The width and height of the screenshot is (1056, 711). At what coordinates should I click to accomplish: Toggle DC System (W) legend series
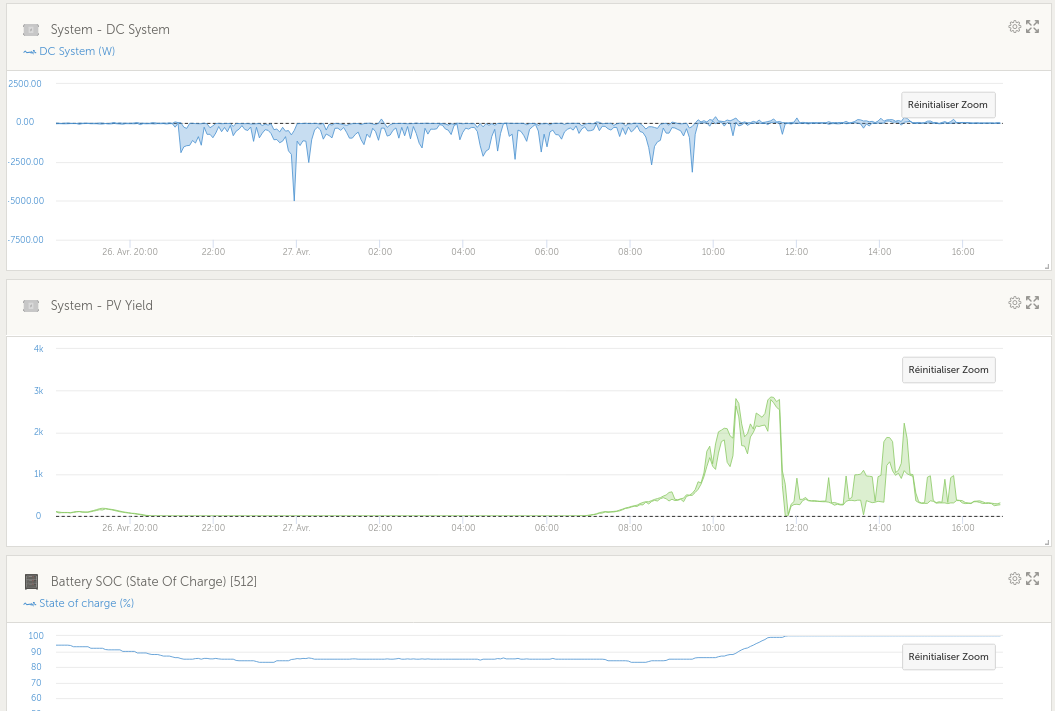(69, 51)
